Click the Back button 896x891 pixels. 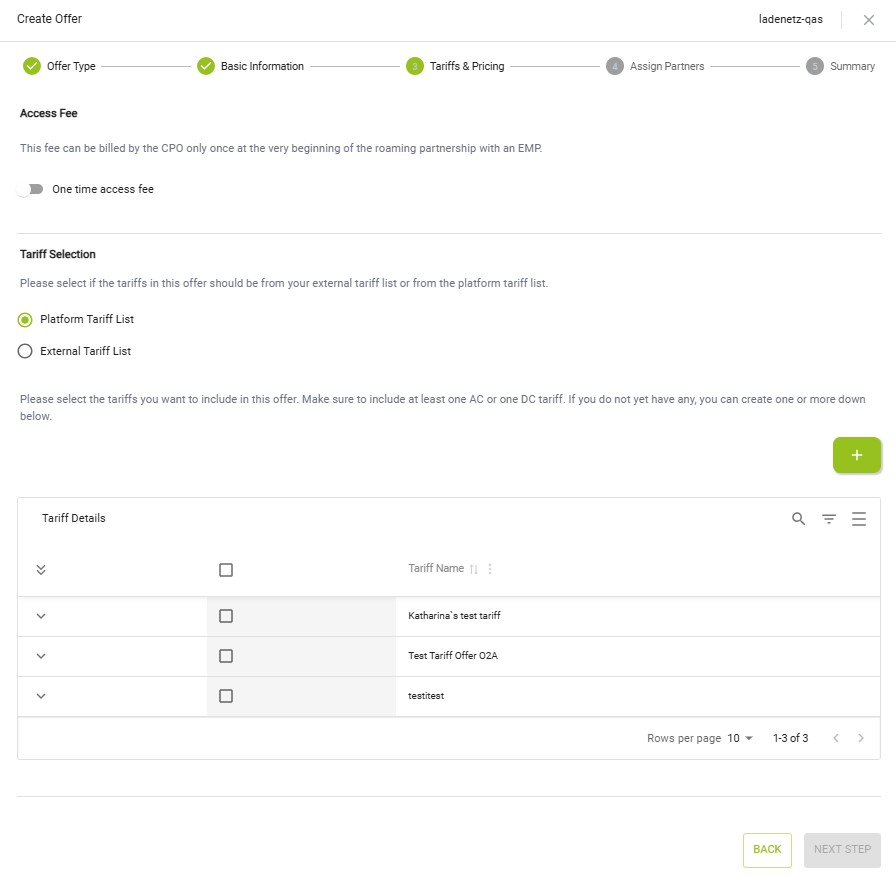pos(767,849)
